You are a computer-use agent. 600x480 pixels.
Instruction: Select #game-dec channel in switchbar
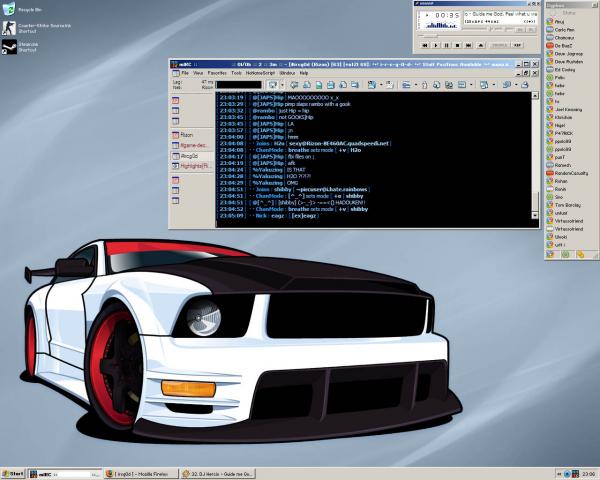[191, 145]
